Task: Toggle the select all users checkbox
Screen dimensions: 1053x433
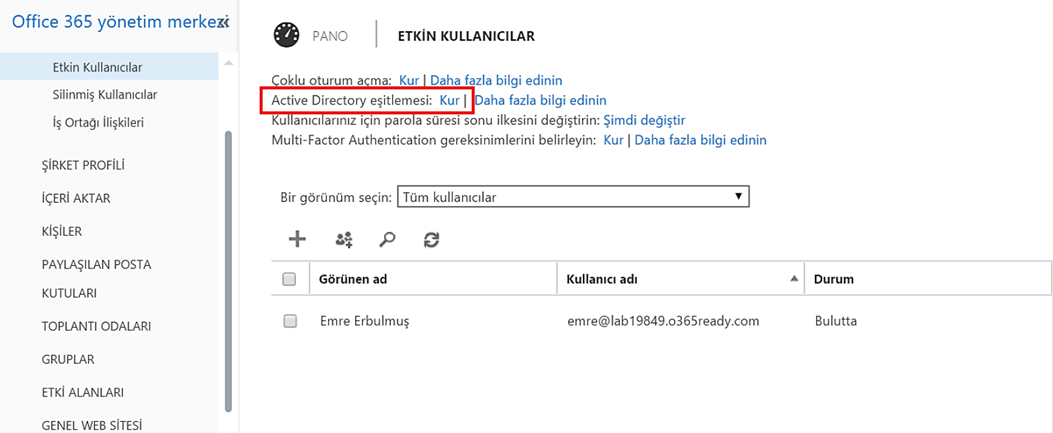Action: coord(289,279)
